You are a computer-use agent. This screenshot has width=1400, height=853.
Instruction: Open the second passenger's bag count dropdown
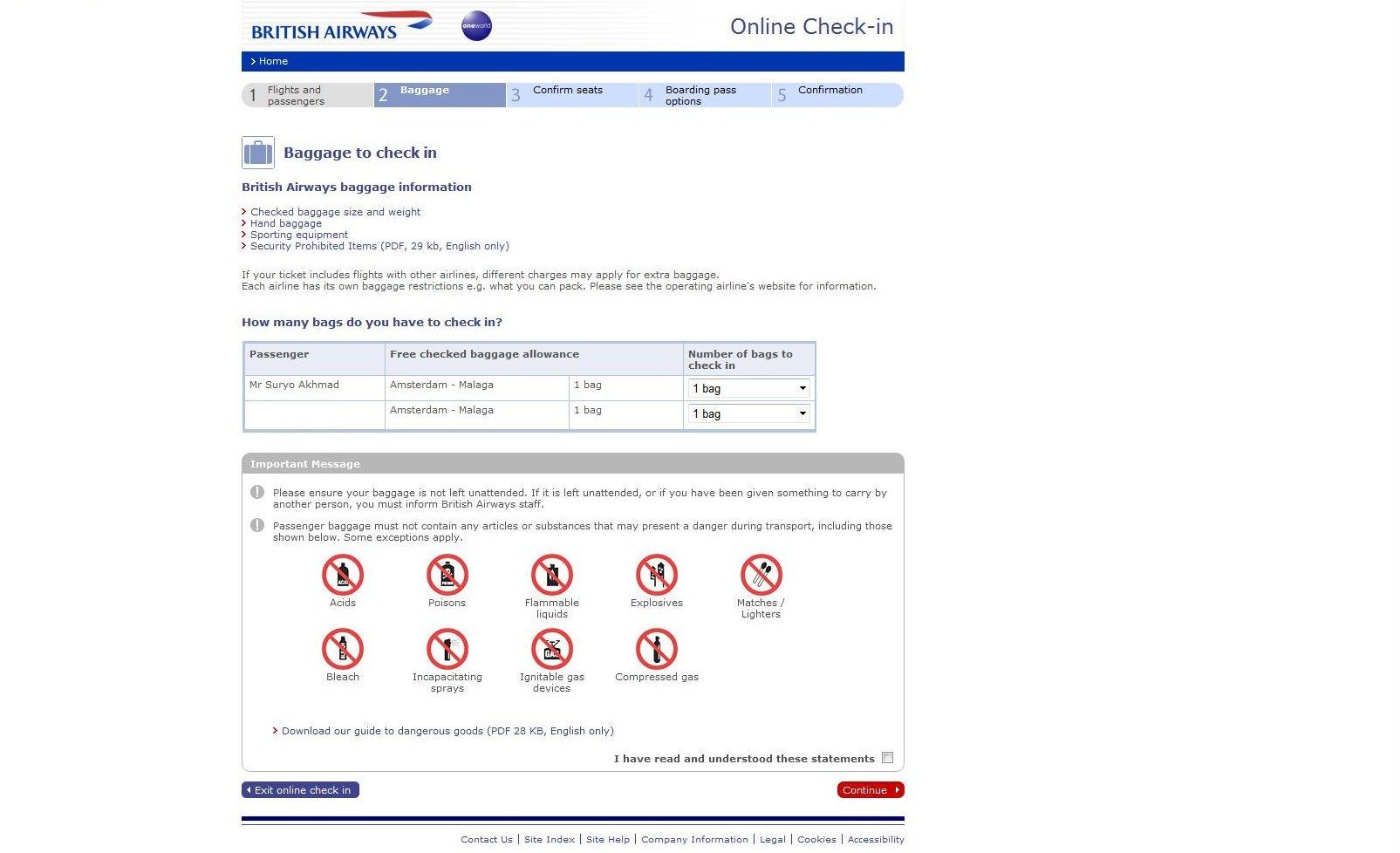tap(749, 414)
